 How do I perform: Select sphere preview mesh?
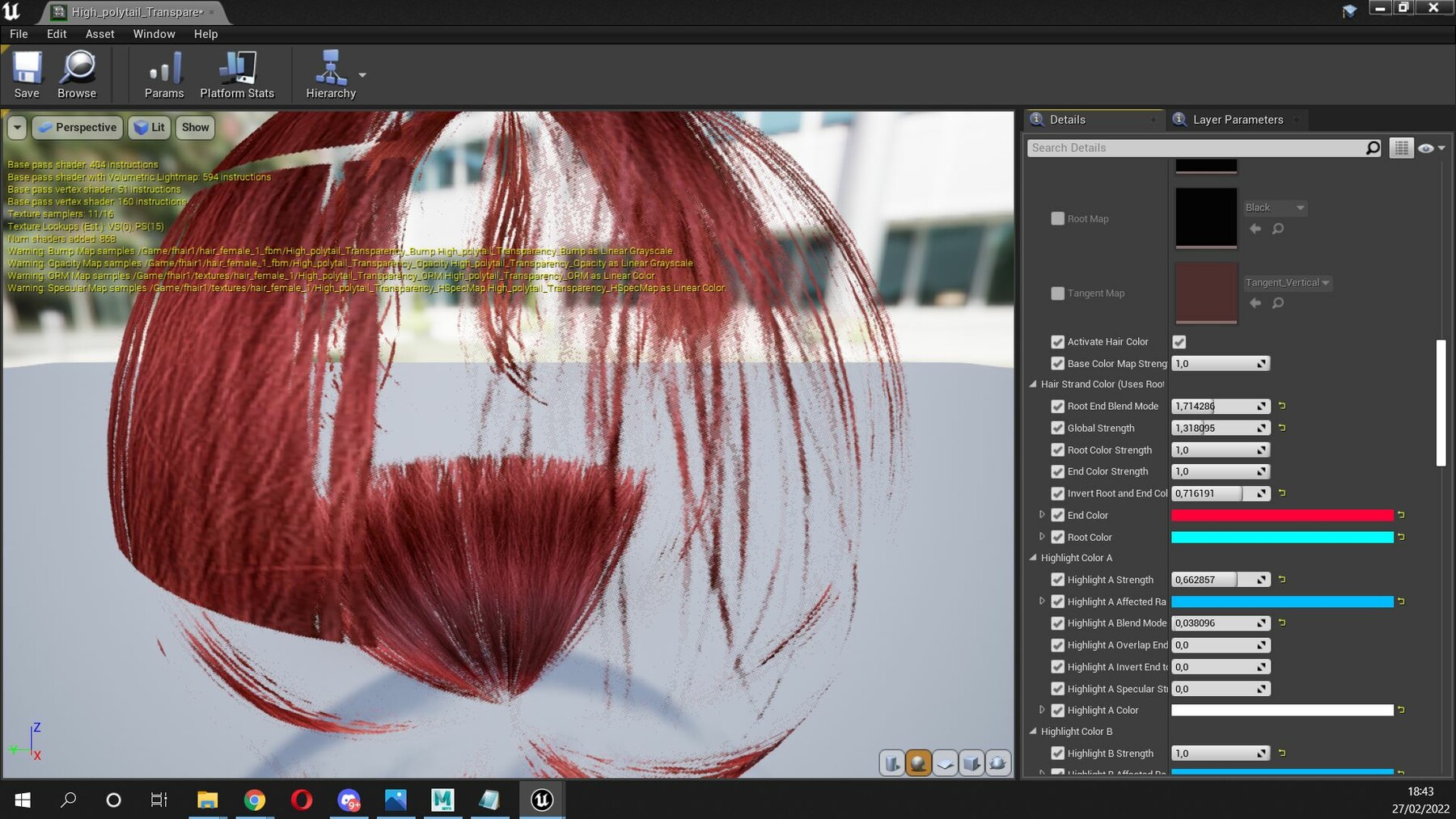click(x=918, y=763)
